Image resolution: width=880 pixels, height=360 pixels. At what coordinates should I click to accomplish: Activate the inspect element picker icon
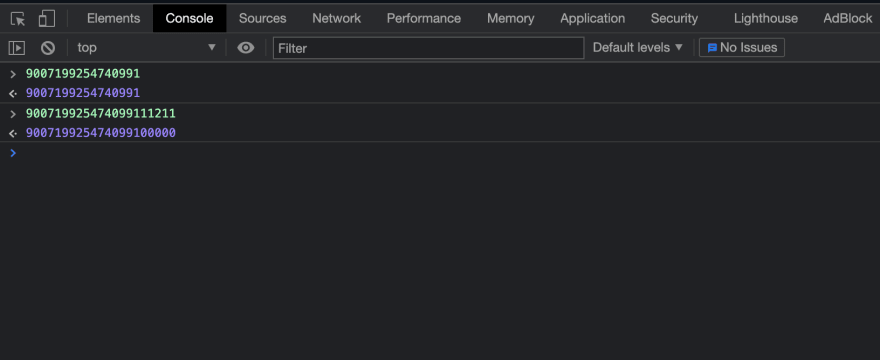click(18, 19)
